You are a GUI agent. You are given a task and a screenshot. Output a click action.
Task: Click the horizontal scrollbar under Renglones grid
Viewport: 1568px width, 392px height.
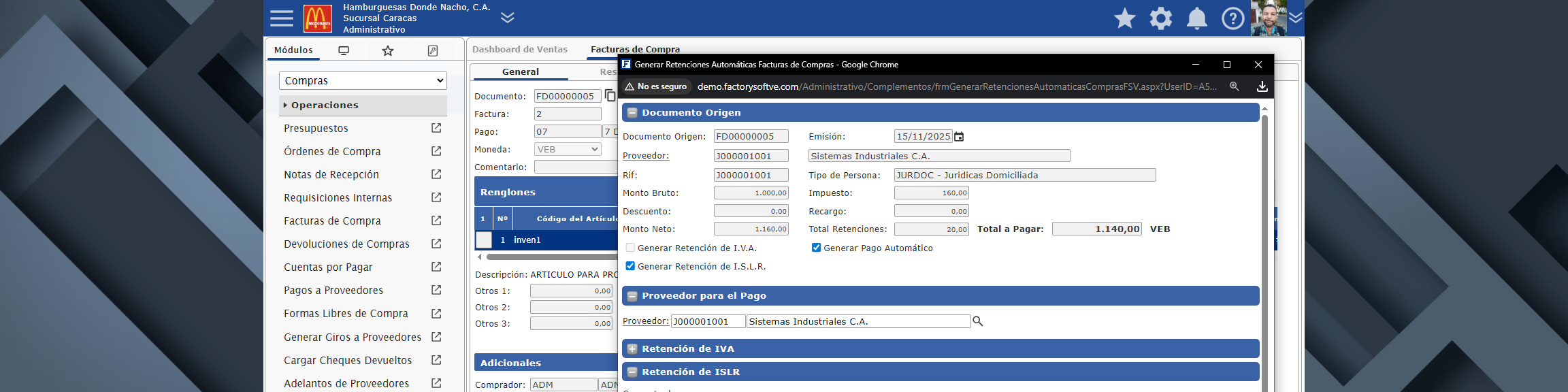click(x=551, y=257)
